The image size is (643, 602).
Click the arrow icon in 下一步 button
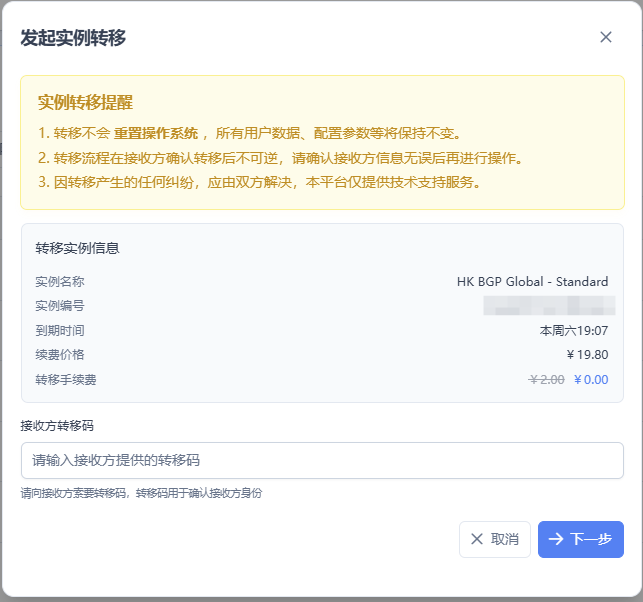coord(556,539)
